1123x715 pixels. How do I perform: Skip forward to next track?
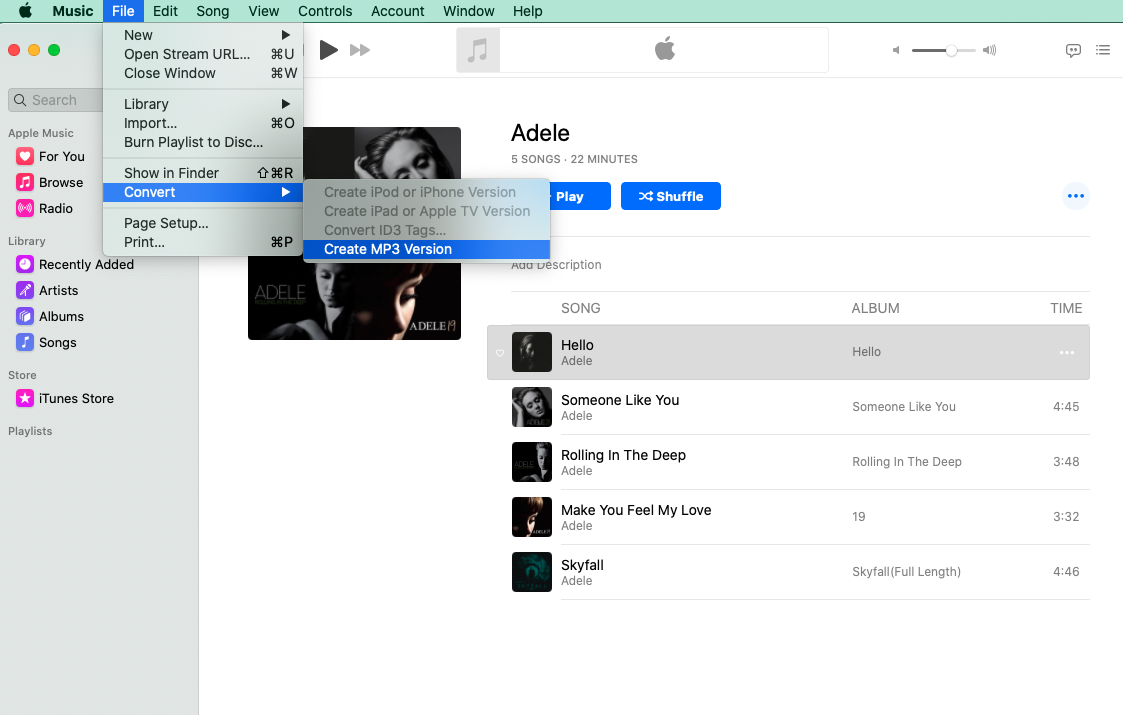tap(360, 50)
